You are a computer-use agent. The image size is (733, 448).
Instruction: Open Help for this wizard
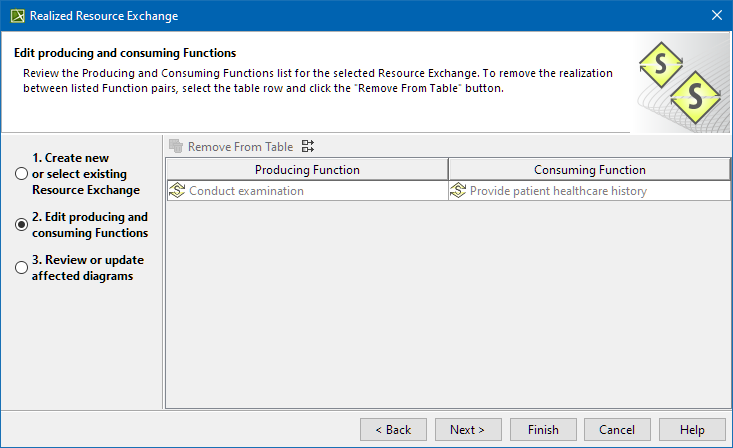692,429
